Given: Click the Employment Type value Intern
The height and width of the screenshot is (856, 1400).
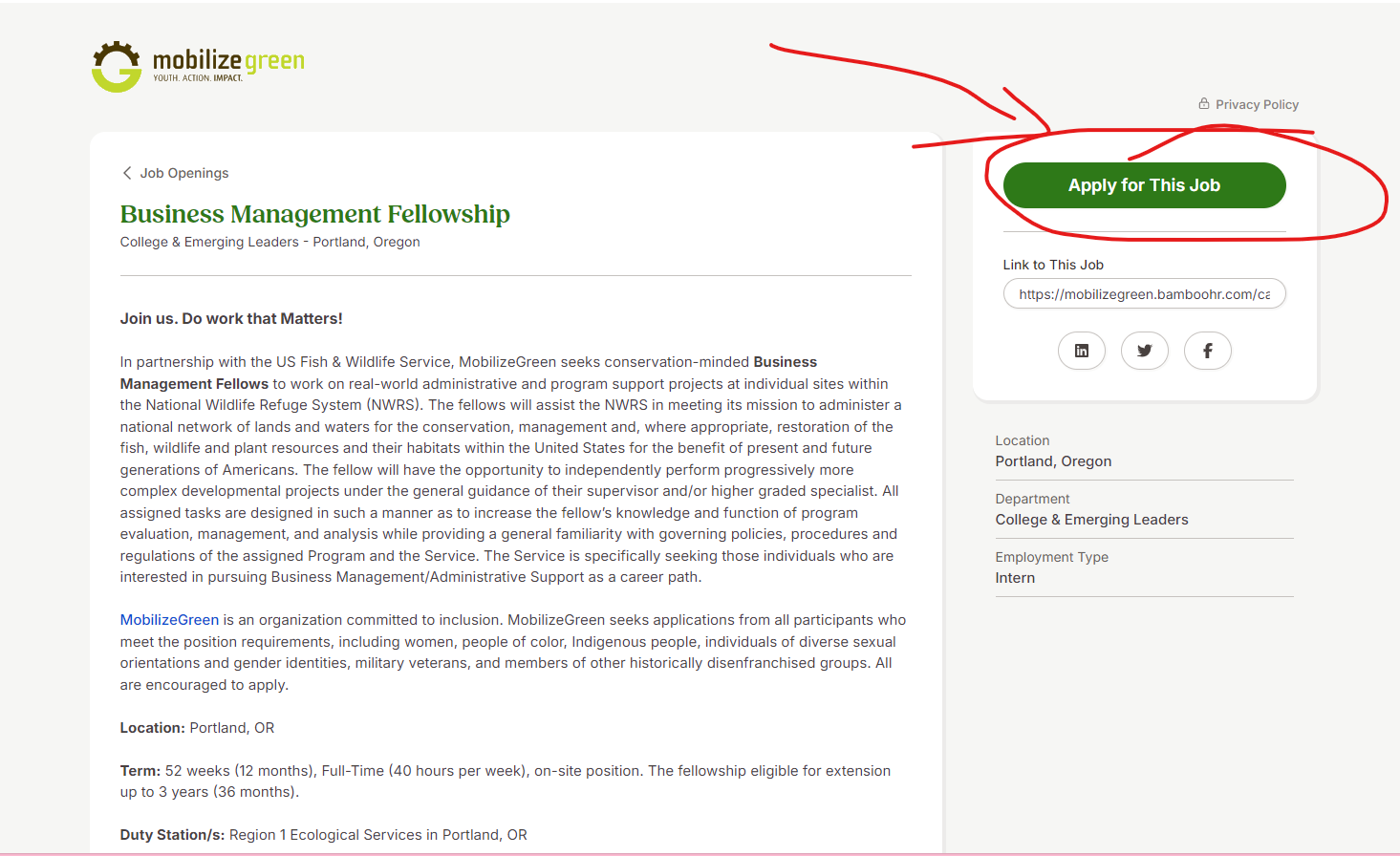Looking at the screenshot, I should (x=1015, y=578).
